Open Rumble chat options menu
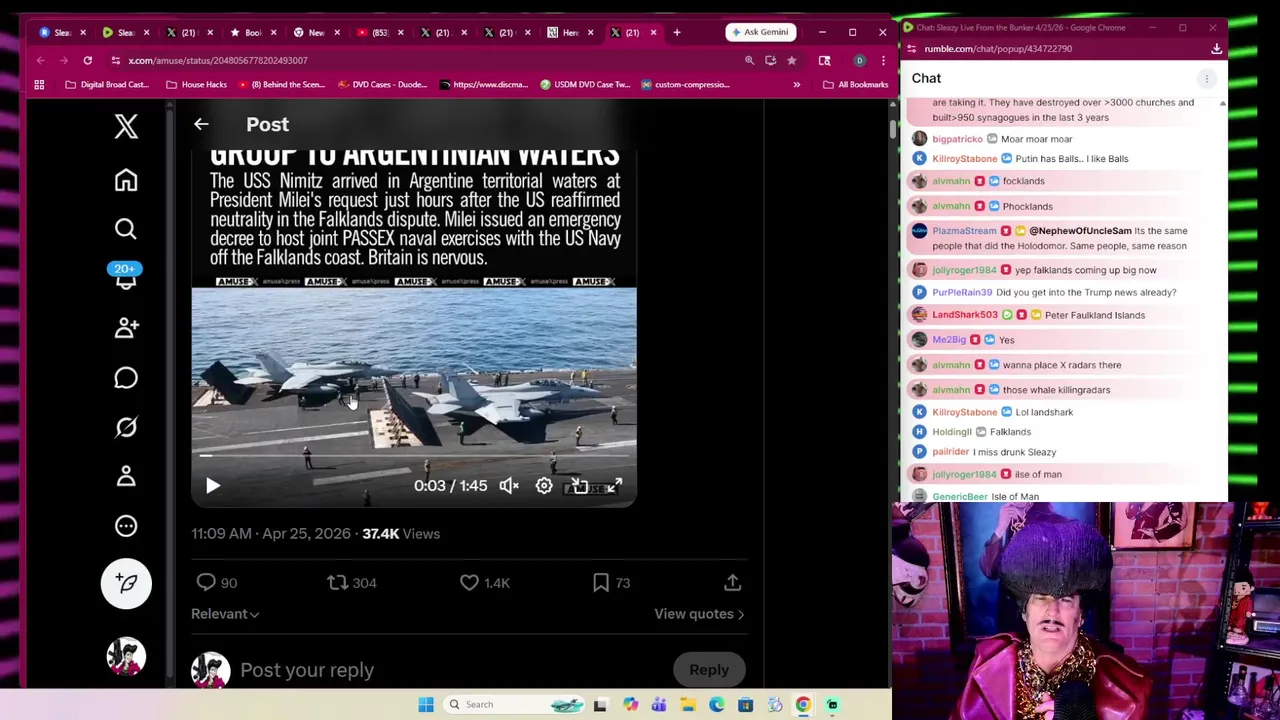This screenshot has width=1280, height=720. point(1207,78)
